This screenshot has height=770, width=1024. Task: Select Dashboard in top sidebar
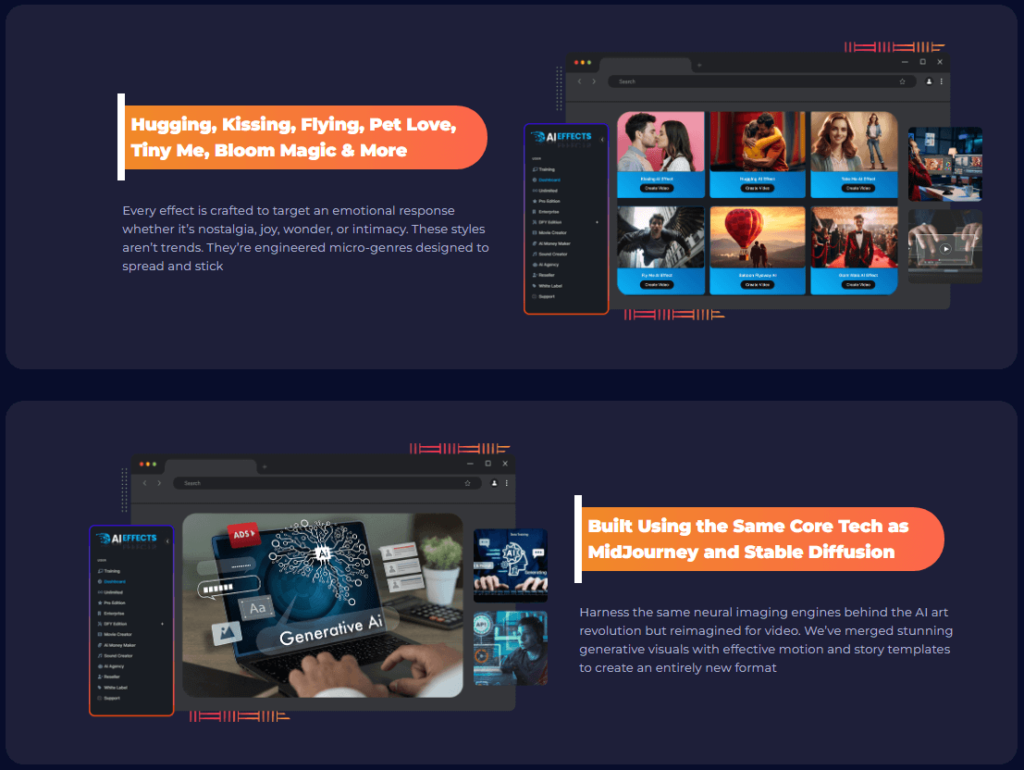click(547, 180)
